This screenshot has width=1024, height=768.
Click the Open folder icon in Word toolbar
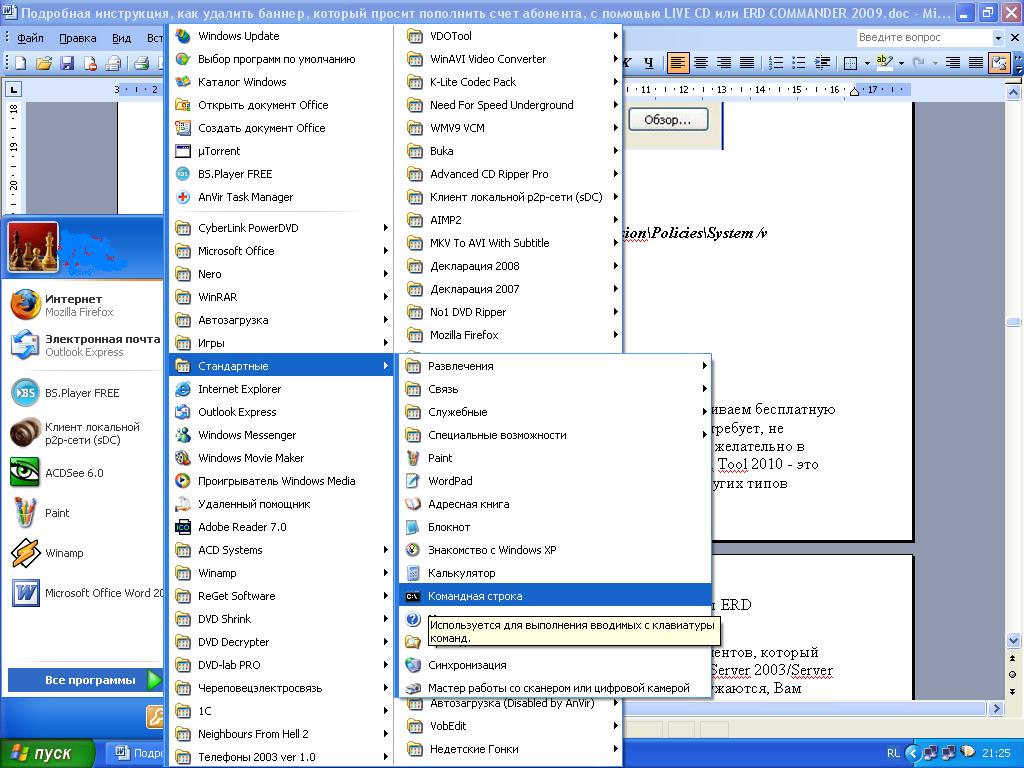coord(44,63)
